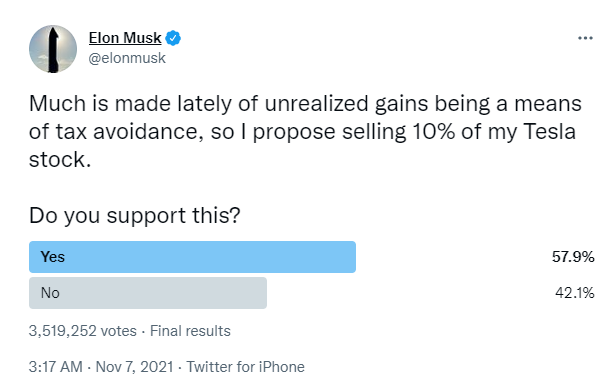Open Elon Musk's profile picture

(53, 49)
